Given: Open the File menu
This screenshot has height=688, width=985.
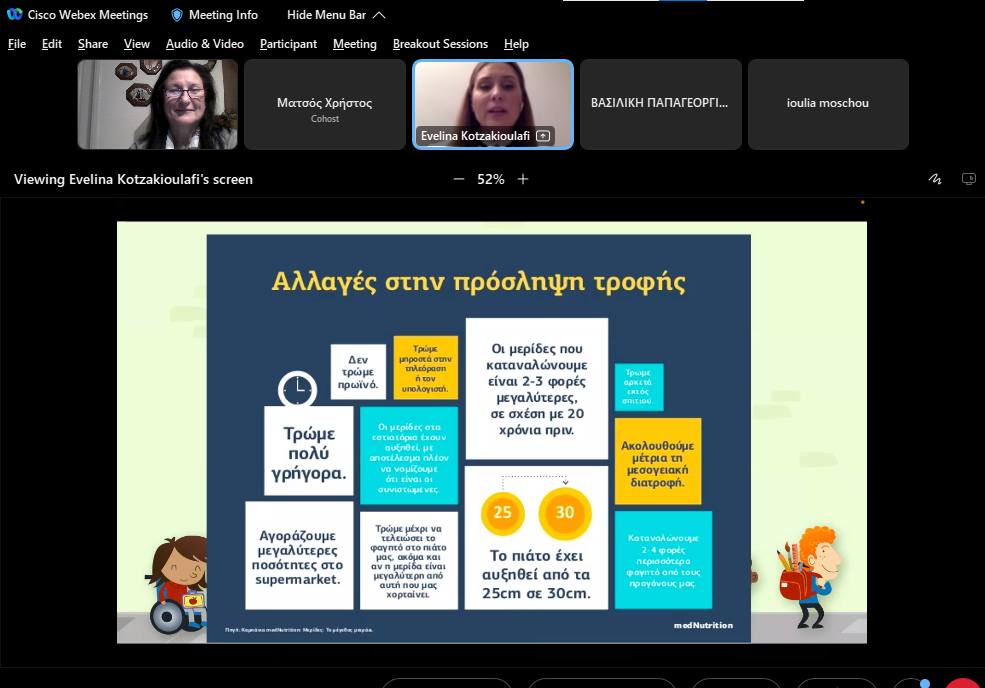Looking at the screenshot, I should (x=17, y=44).
